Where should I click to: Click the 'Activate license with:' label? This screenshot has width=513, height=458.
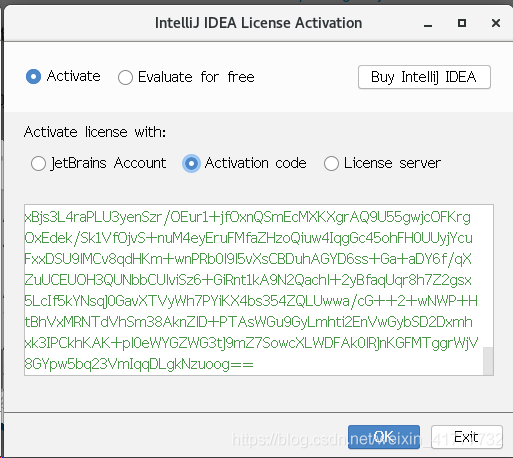95,132
